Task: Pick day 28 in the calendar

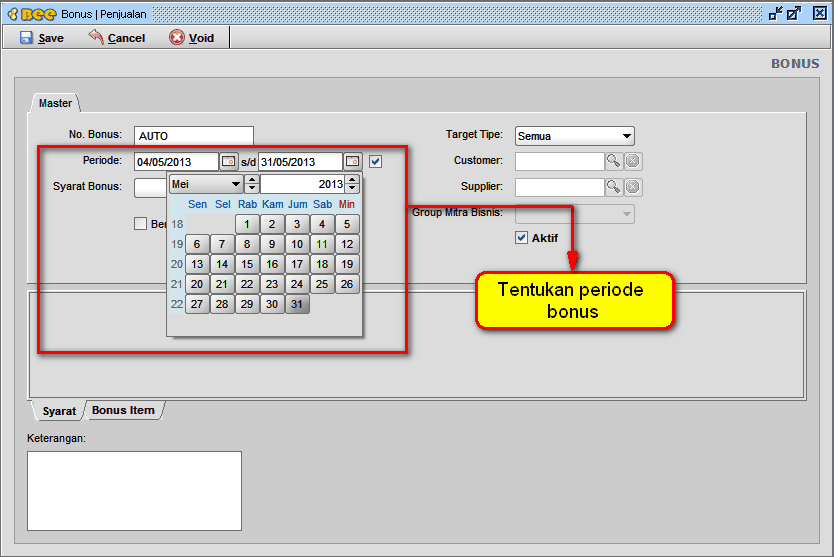Action: pyautogui.click(x=222, y=304)
